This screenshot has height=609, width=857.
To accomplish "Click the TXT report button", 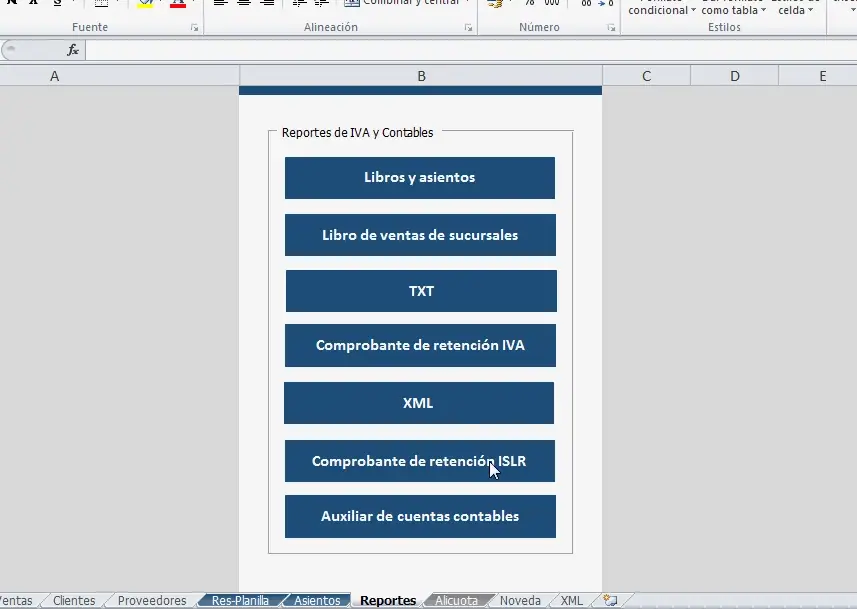I will pos(421,291).
